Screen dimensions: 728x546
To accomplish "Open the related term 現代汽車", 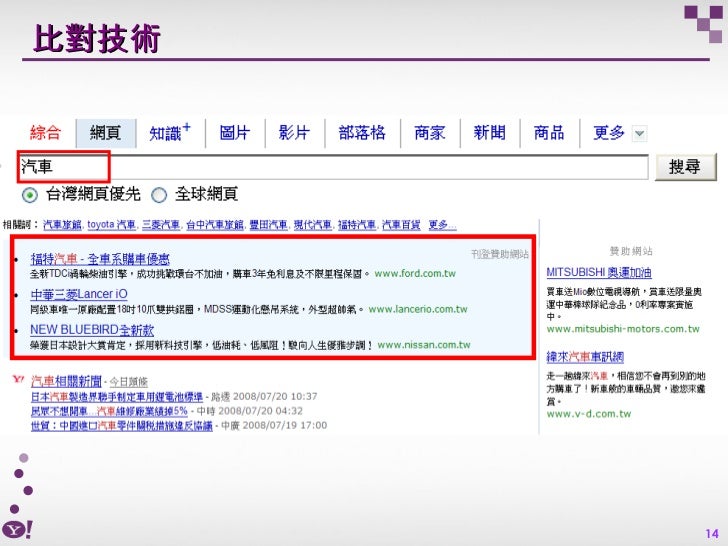I will [x=313, y=225].
